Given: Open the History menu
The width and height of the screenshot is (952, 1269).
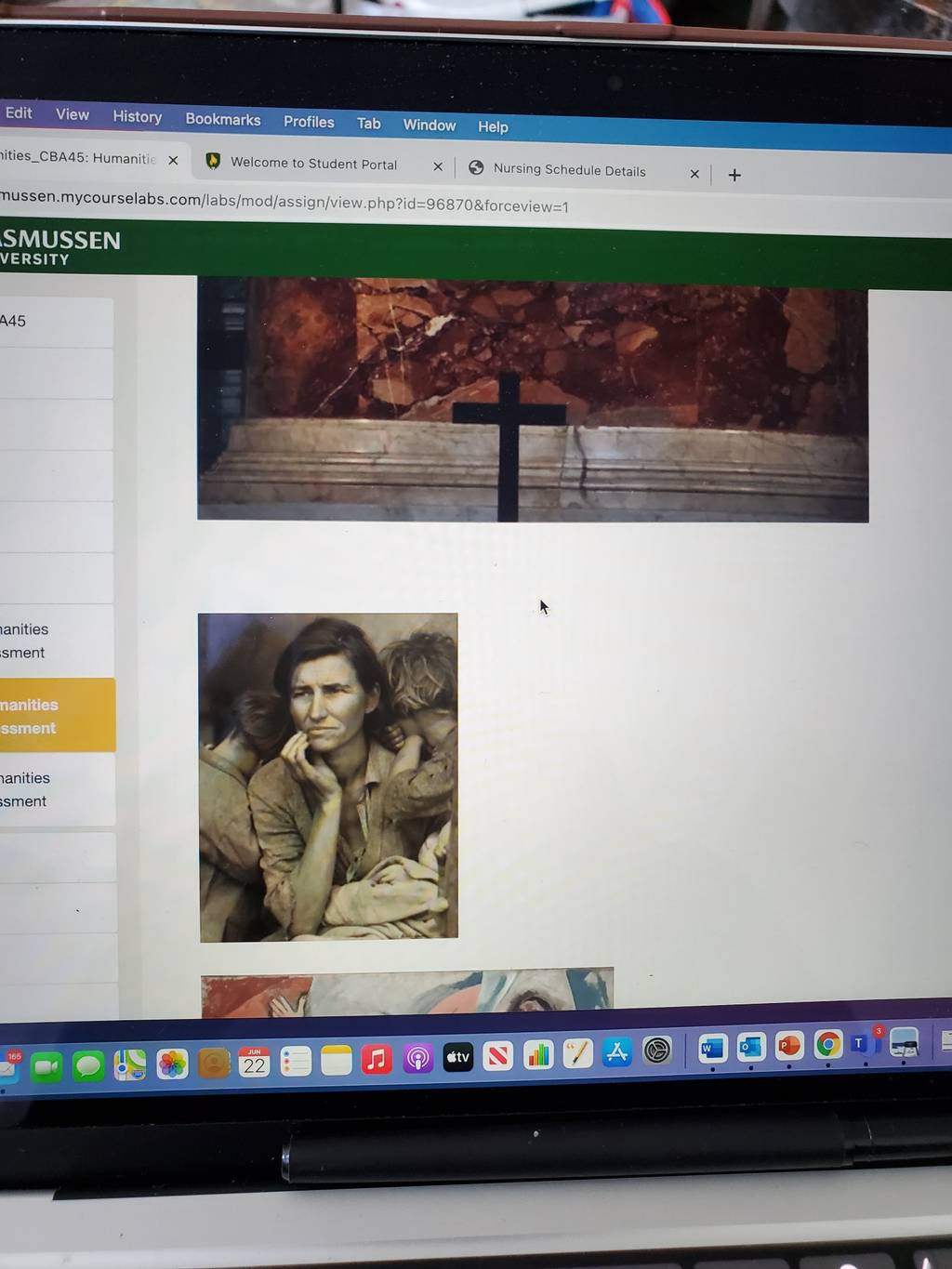Looking at the screenshot, I should pyautogui.click(x=138, y=116).
